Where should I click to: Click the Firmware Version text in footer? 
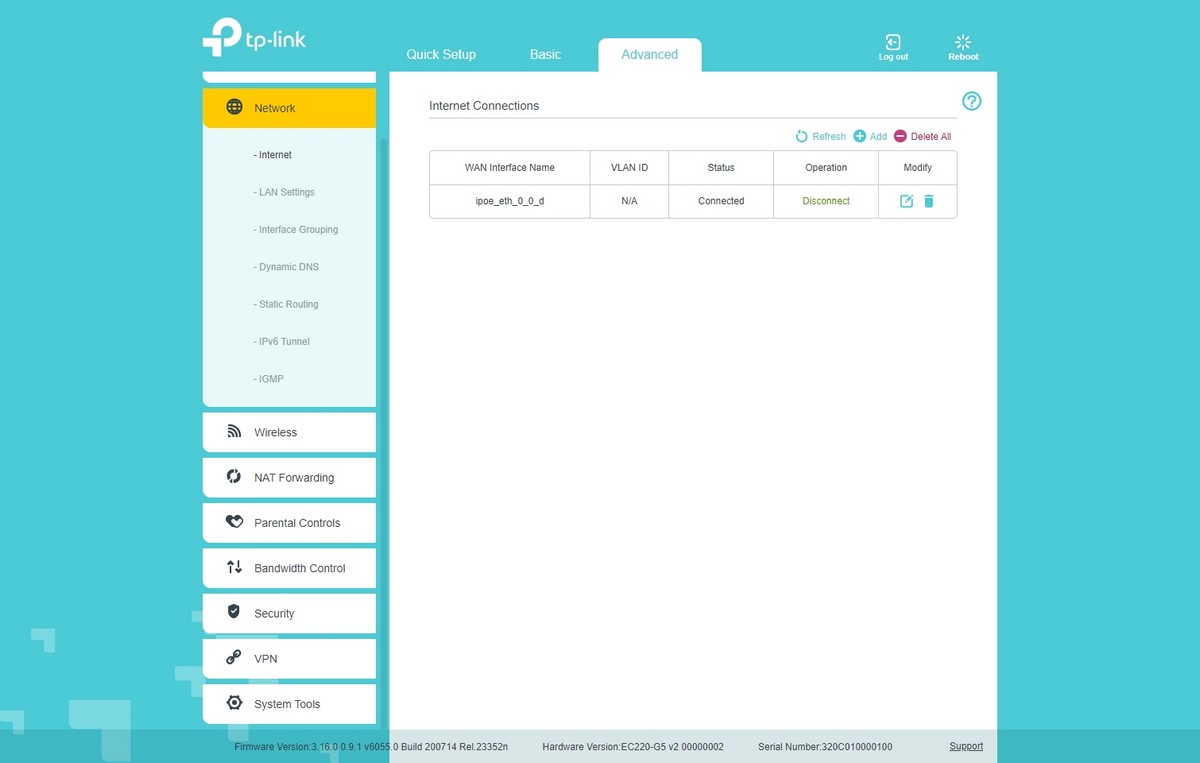point(371,747)
